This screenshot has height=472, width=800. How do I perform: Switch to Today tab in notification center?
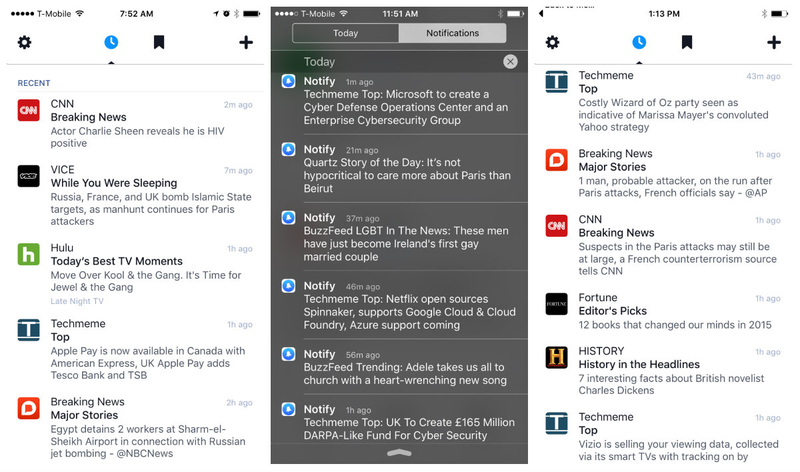pyautogui.click(x=345, y=33)
